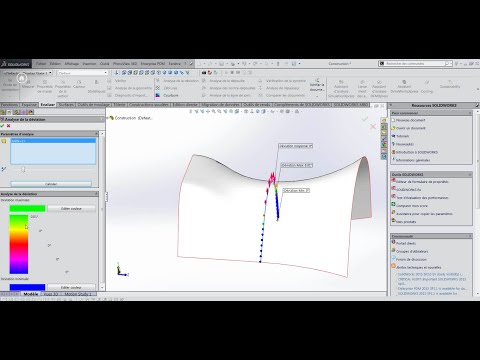
Task: Open the Insertion menu
Action: (89, 64)
